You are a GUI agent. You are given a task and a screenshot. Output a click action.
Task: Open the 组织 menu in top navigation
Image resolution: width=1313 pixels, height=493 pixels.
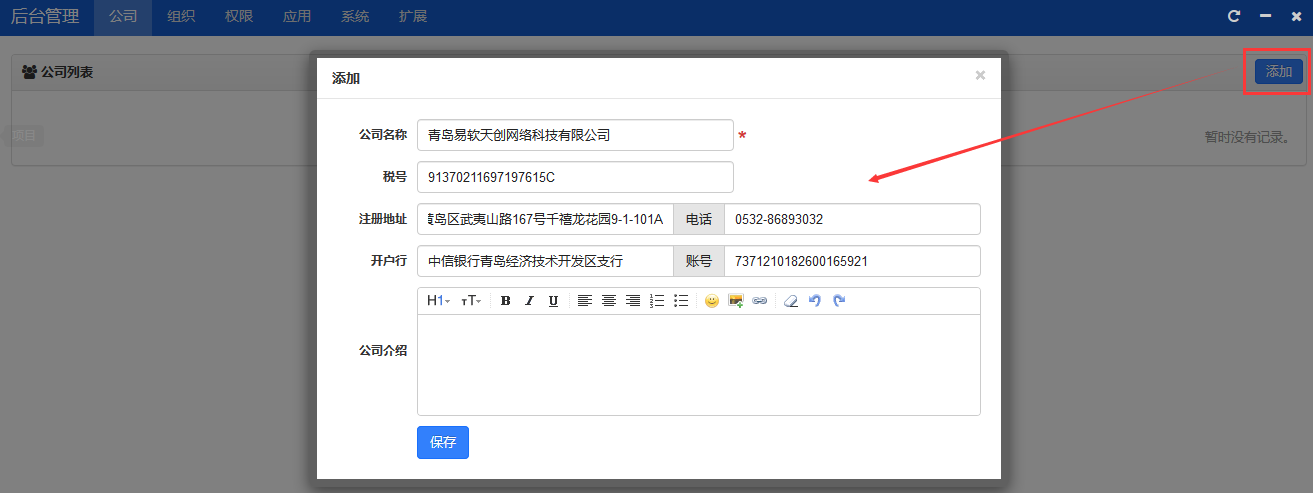[x=181, y=17]
